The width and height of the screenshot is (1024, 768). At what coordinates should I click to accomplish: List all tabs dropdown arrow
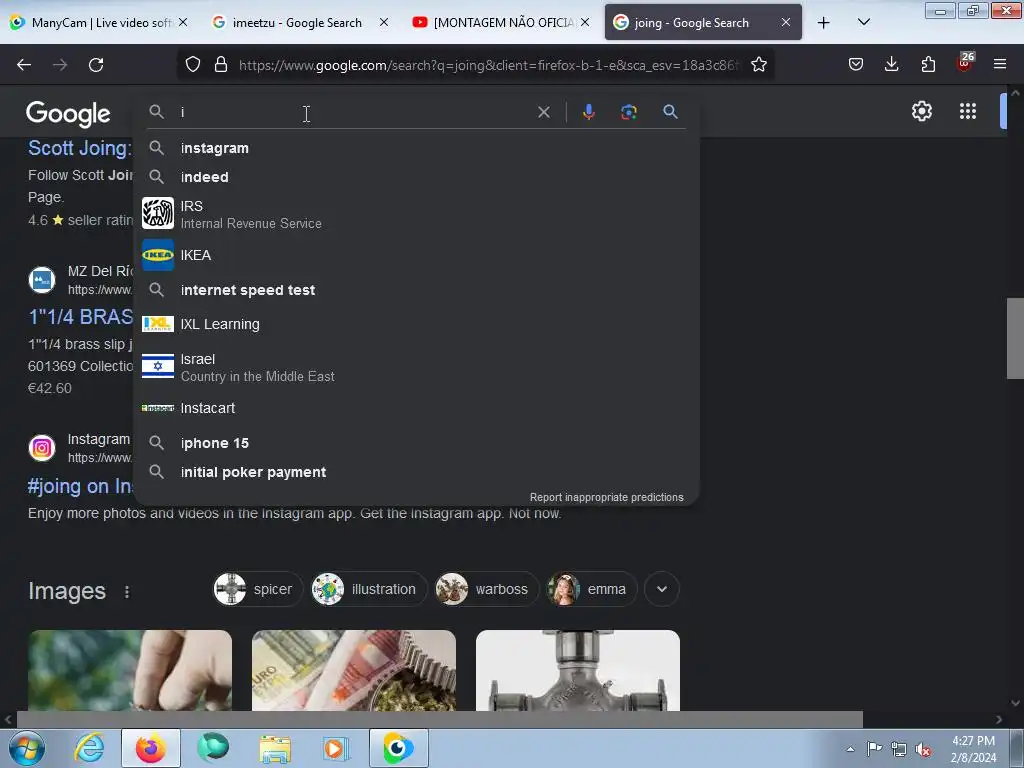pyautogui.click(x=863, y=22)
